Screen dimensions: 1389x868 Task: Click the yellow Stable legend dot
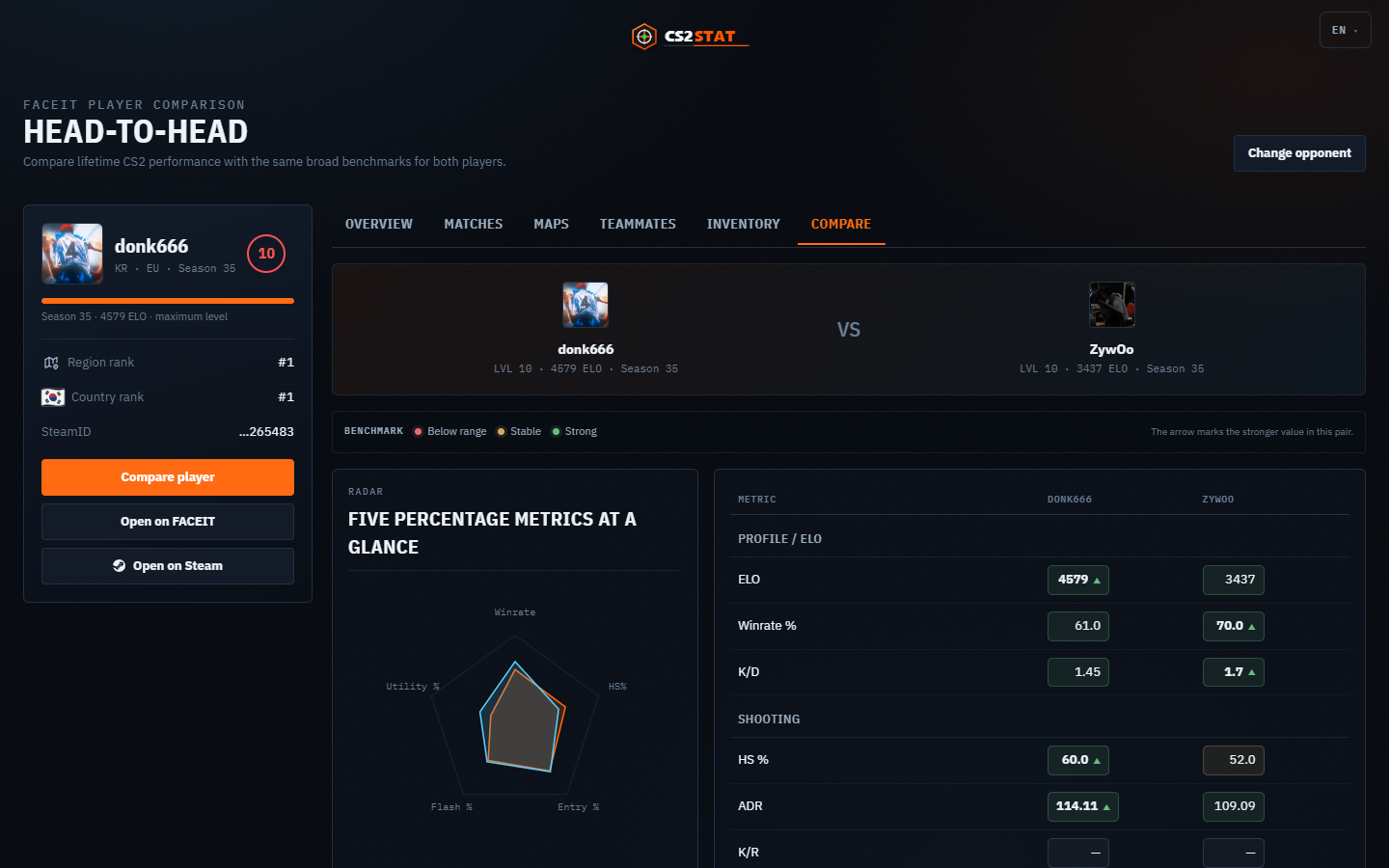tap(501, 432)
